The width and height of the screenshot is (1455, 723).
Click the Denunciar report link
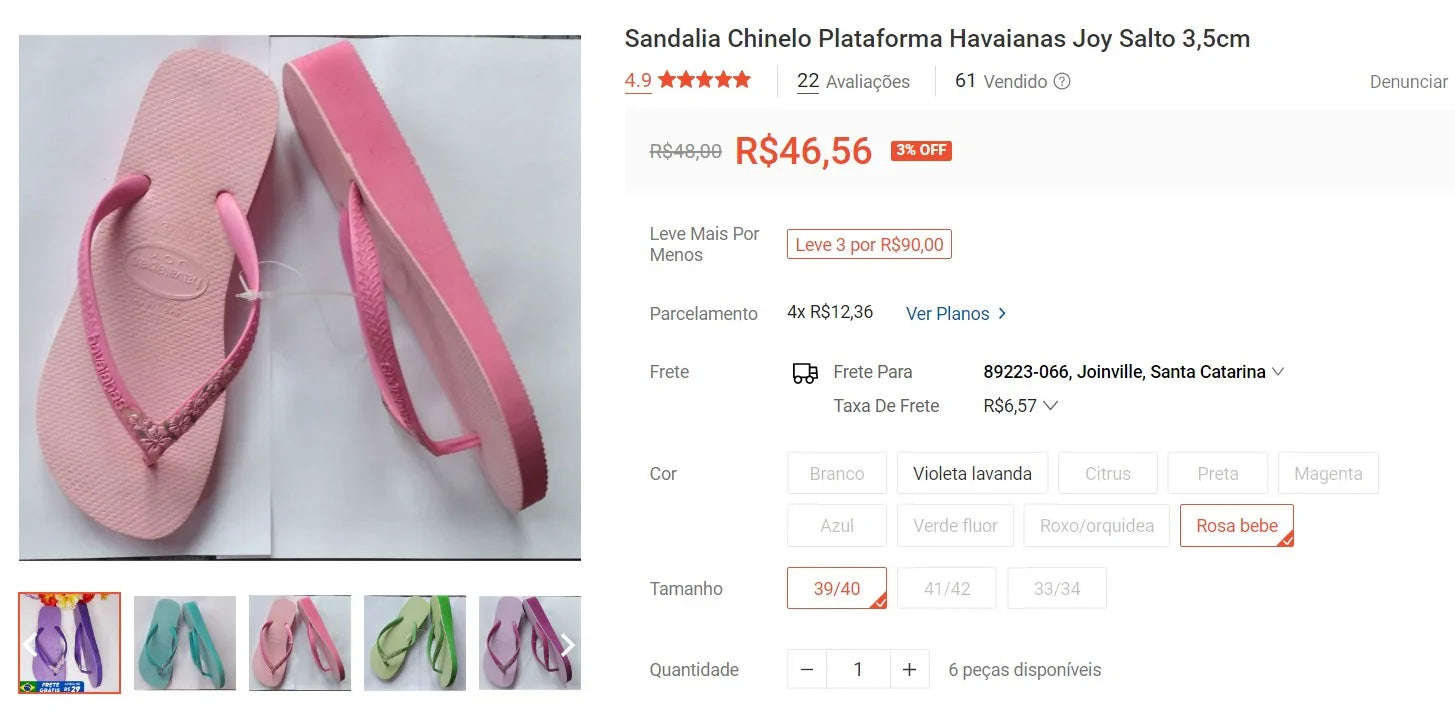tap(1408, 82)
